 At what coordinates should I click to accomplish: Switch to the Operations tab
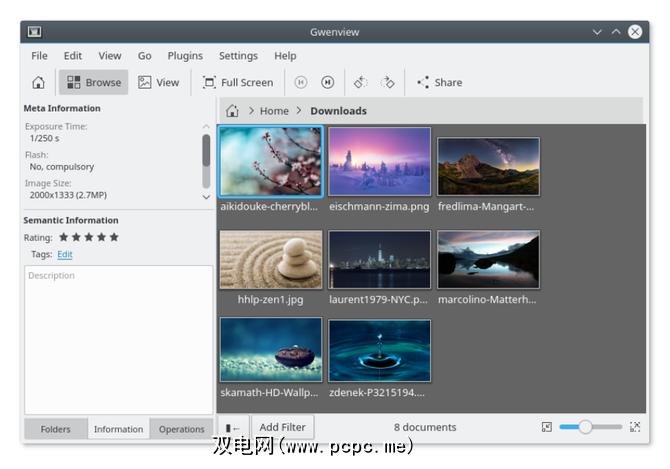click(181, 429)
